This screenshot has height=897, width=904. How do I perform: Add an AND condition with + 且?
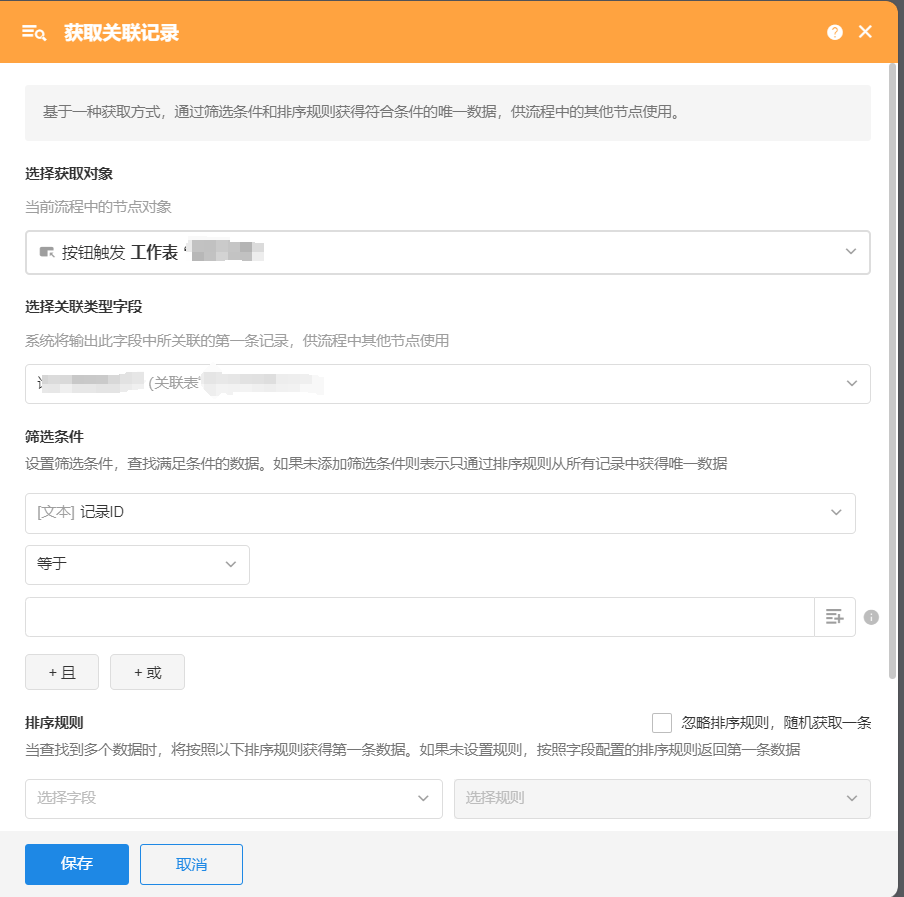click(x=62, y=673)
